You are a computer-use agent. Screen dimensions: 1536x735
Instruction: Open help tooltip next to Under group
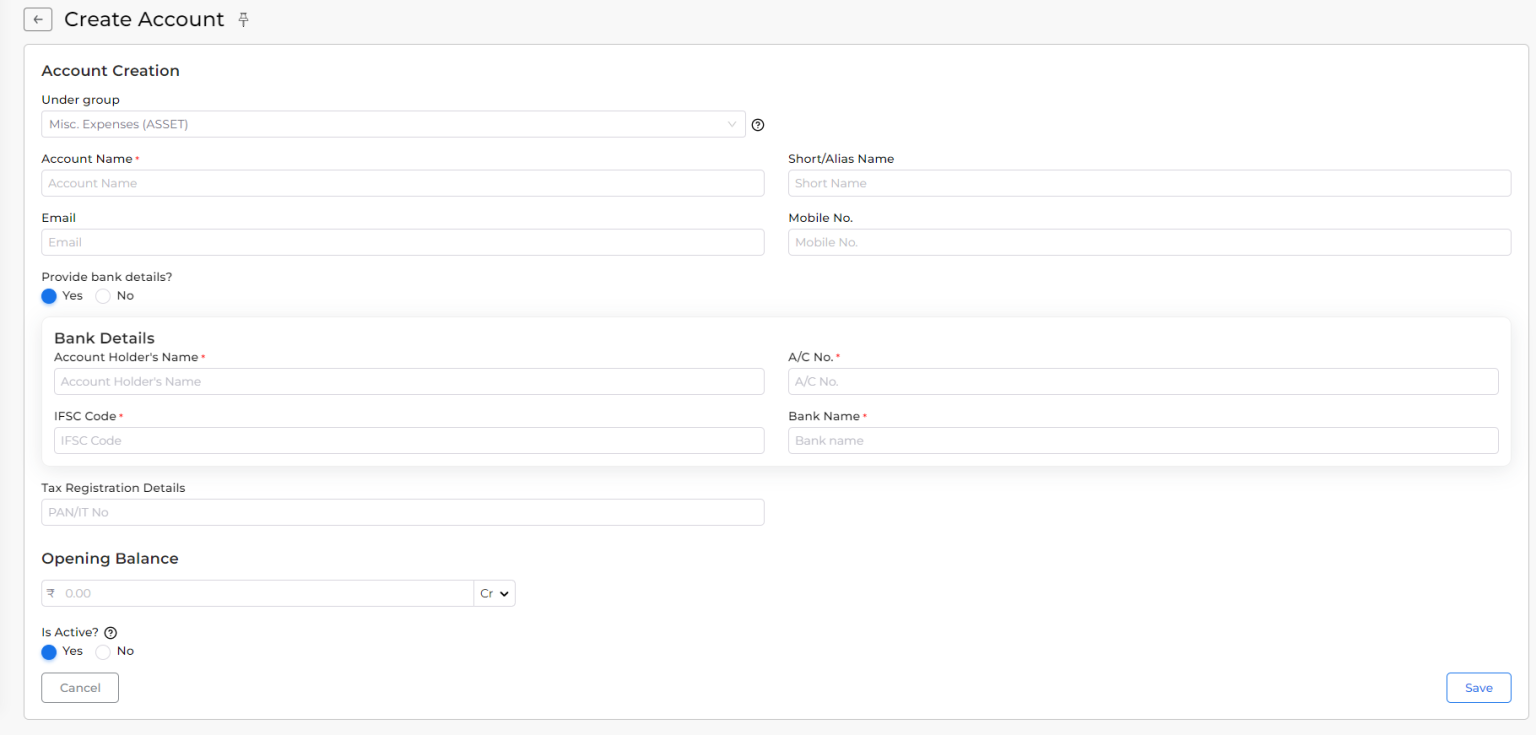click(x=758, y=124)
